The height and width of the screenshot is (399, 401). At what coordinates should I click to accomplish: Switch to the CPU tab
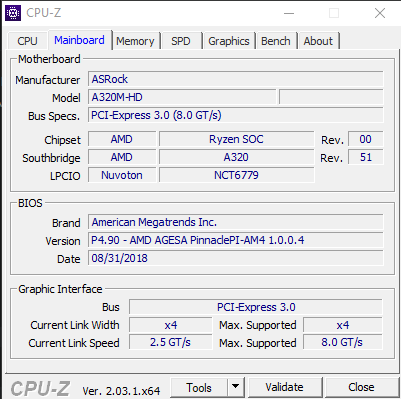27,41
